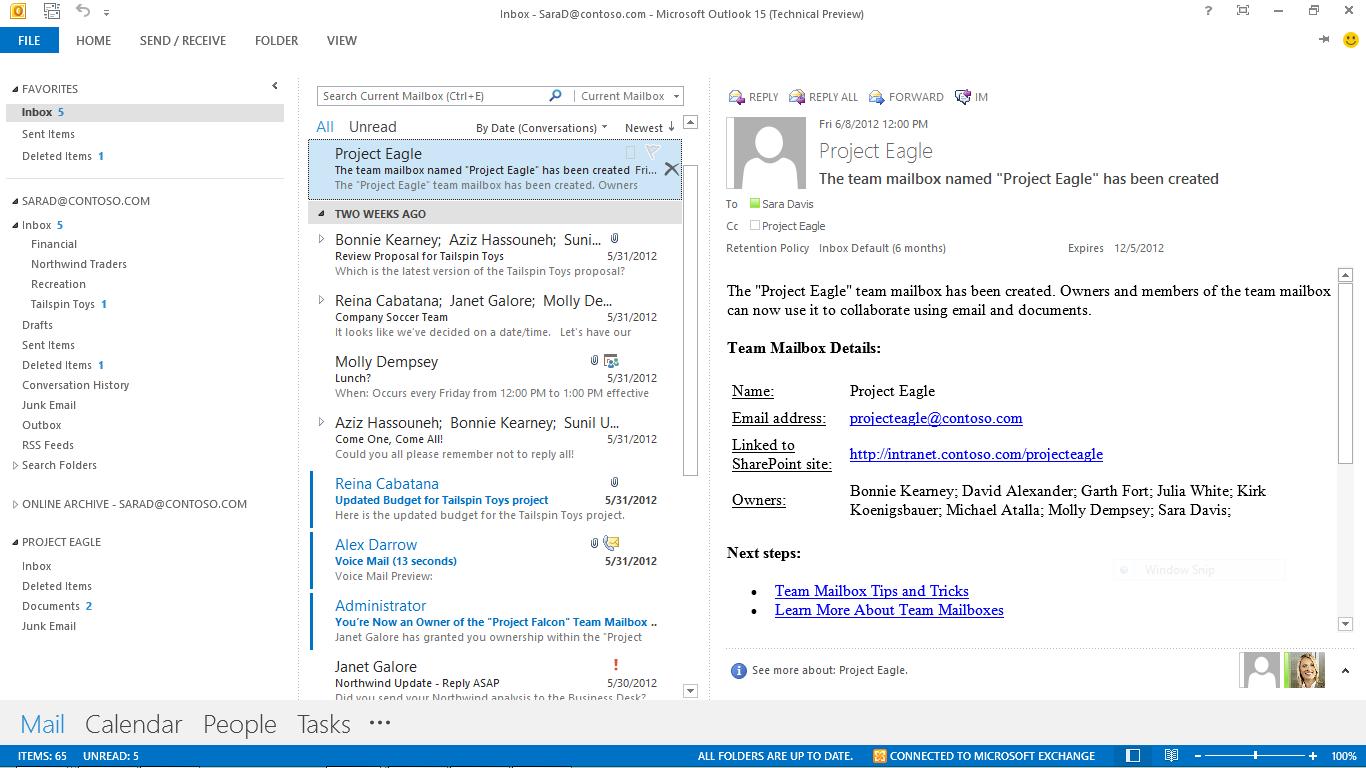
Task: Click the gray placeholder contact photo
Action: click(1261, 670)
